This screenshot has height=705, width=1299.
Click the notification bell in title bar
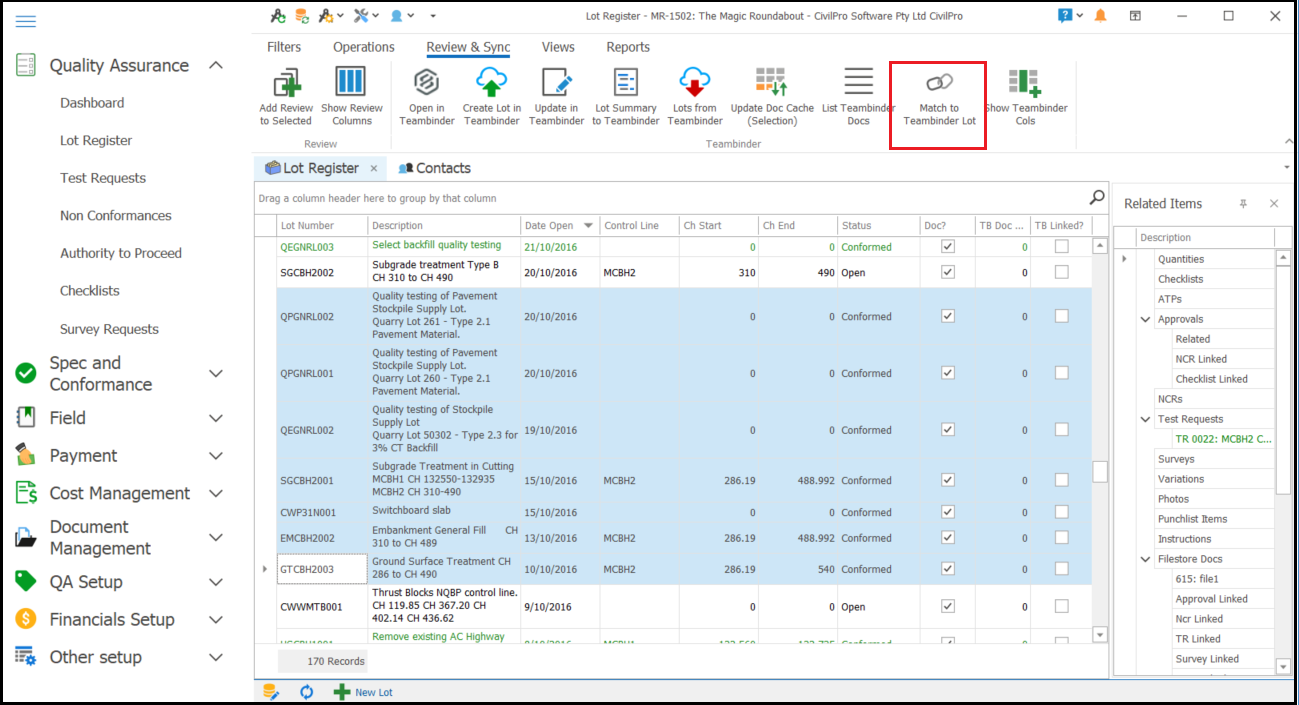point(1101,16)
